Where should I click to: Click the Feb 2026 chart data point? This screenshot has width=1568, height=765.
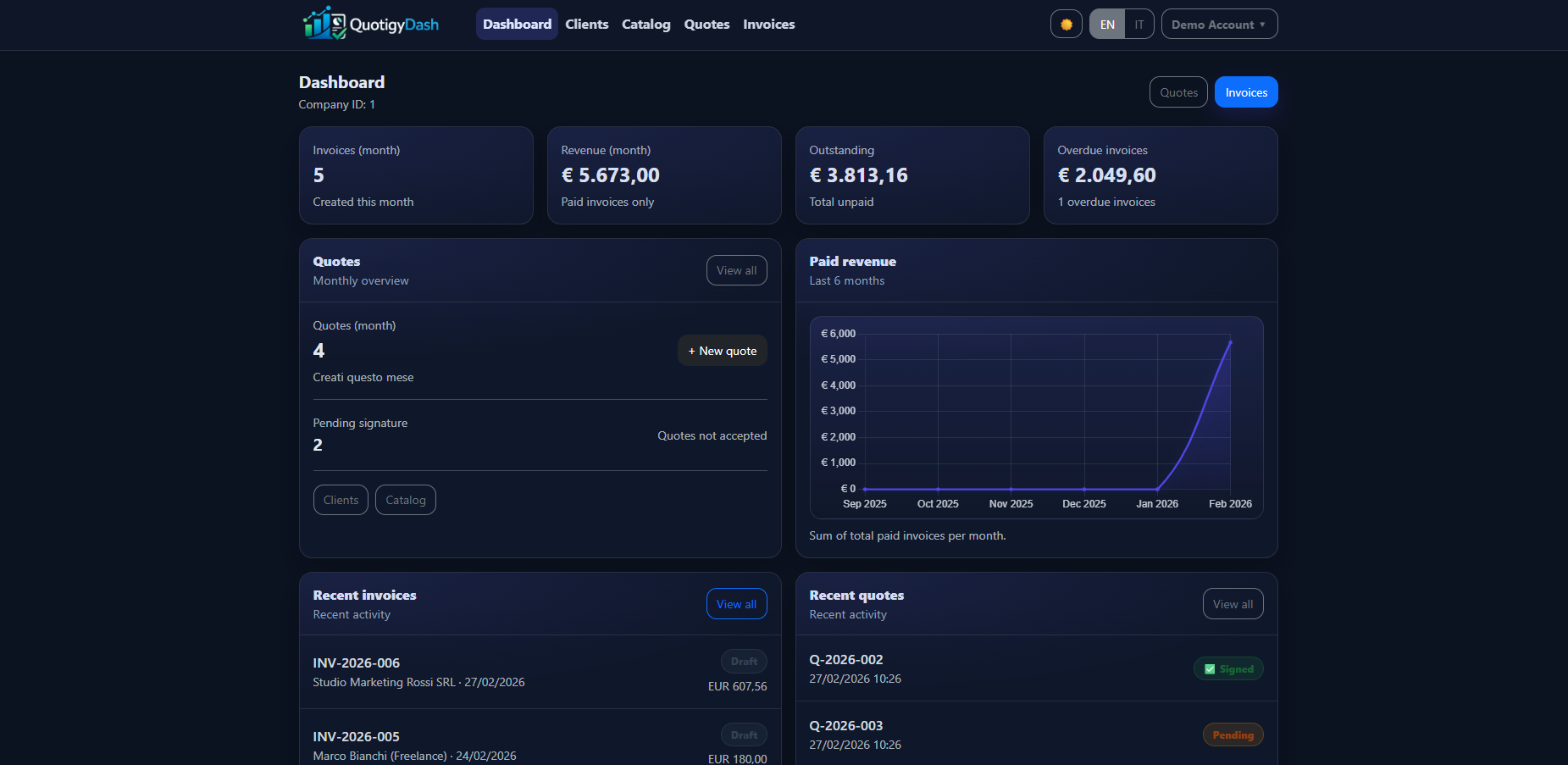[x=1230, y=342]
